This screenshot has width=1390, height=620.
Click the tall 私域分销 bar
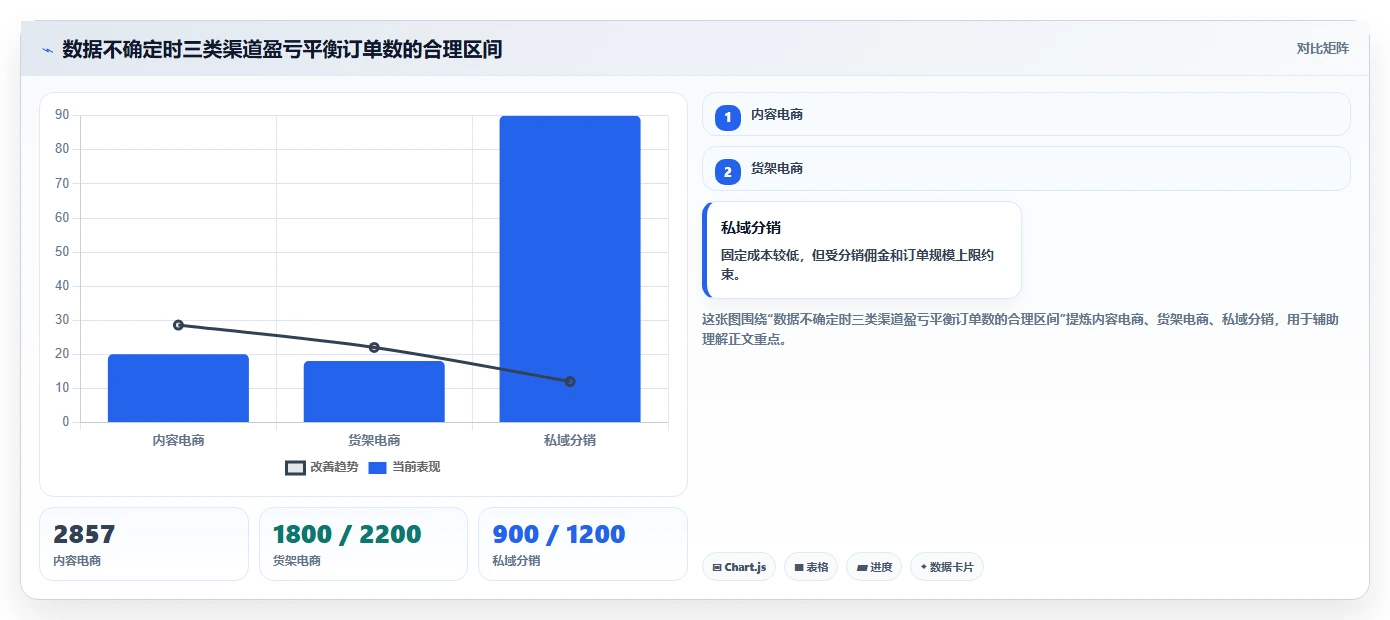pos(570,269)
